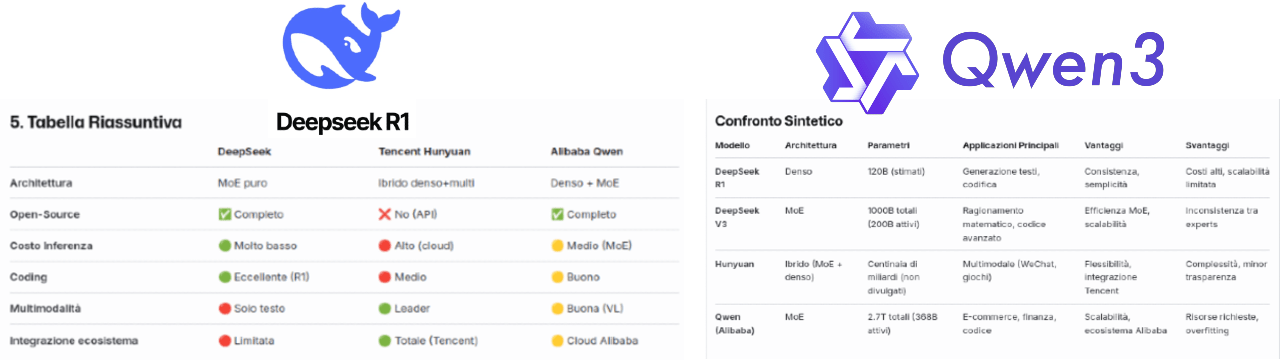Click the green checkmark in Alibaba Qwen Open-Source
This screenshot has height=360, width=1280.
pos(557,214)
